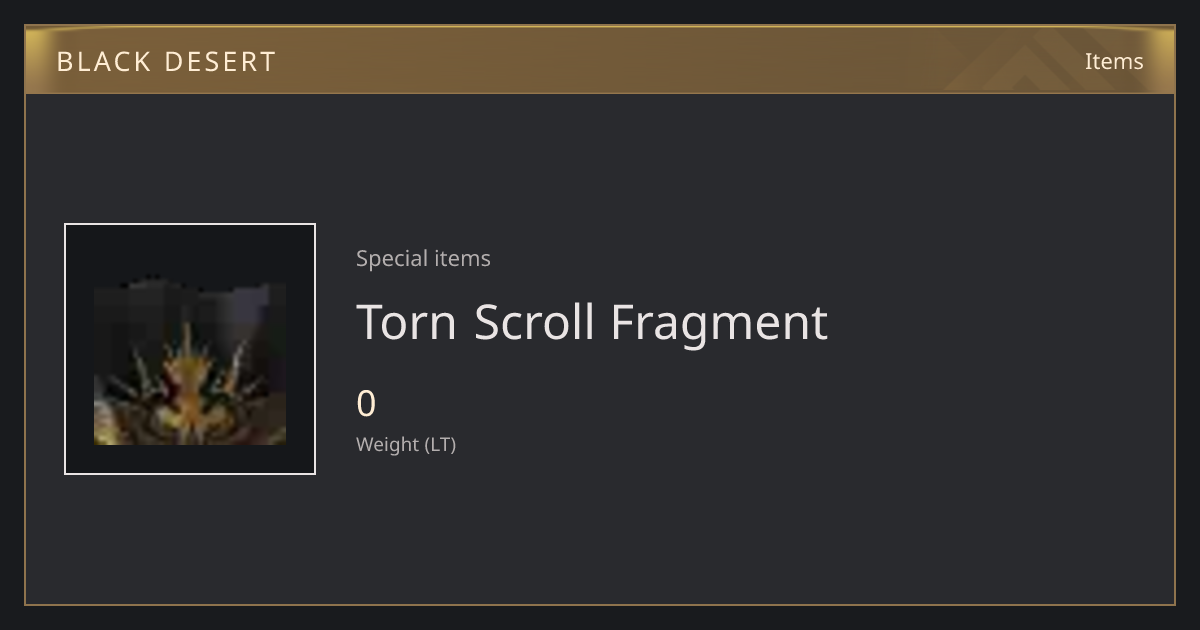Click the Torn Scroll Fragment item icon
This screenshot has height=630, width=1200.
pos(190,363)
